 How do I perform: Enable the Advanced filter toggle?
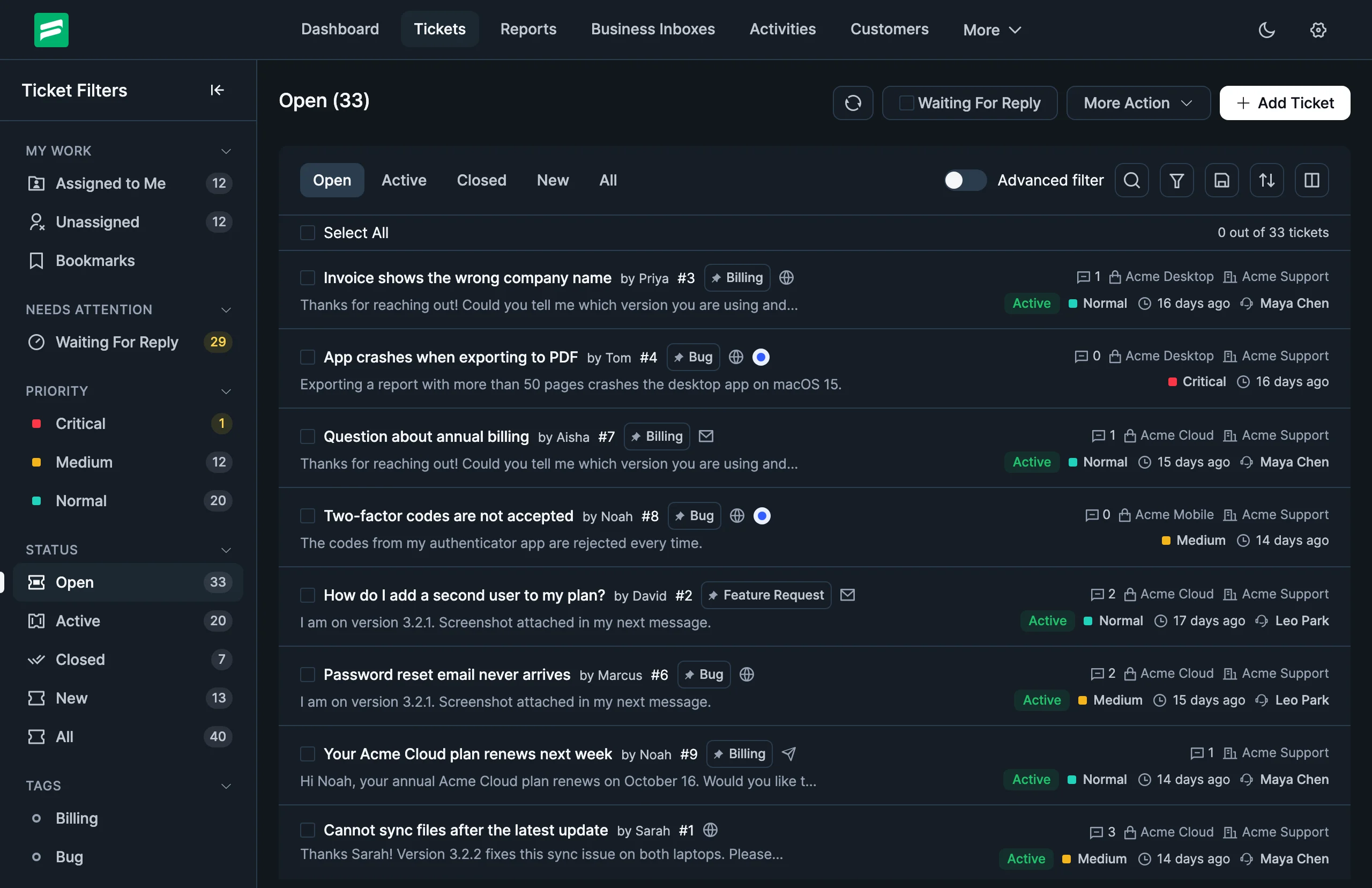click(x=965, y=181)
